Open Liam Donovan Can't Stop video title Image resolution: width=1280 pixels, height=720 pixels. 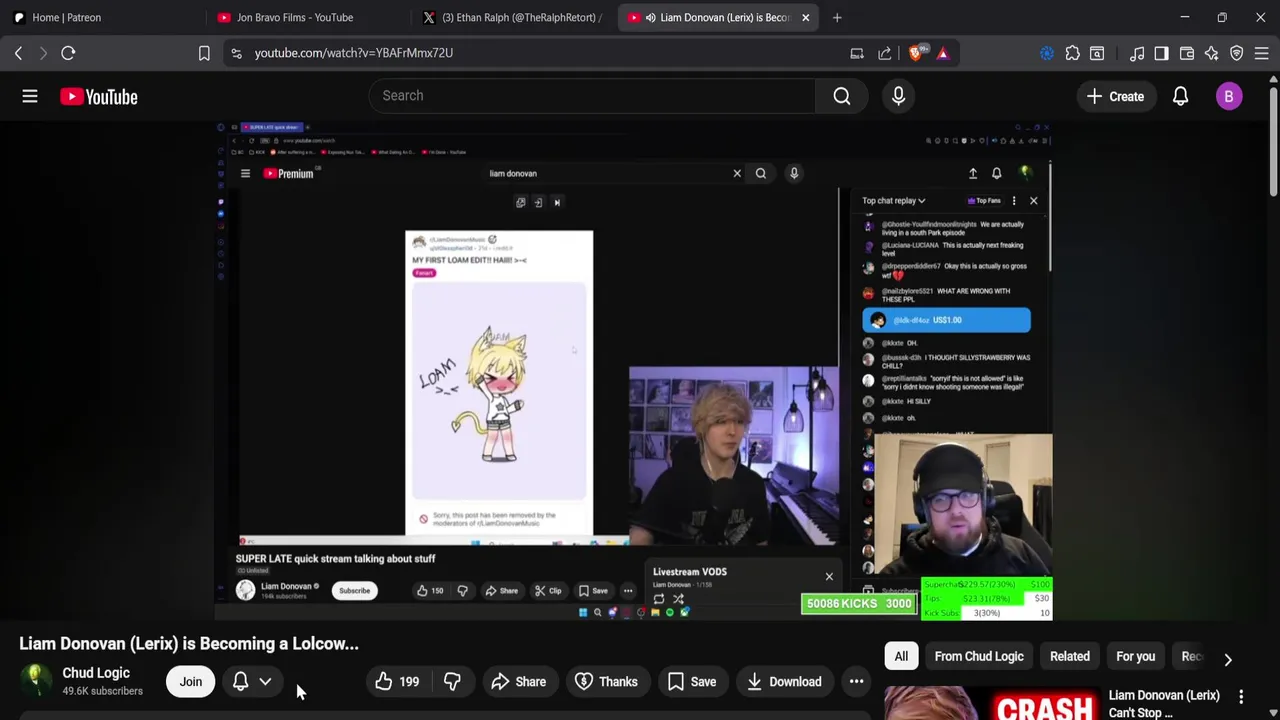point(1164,704)
